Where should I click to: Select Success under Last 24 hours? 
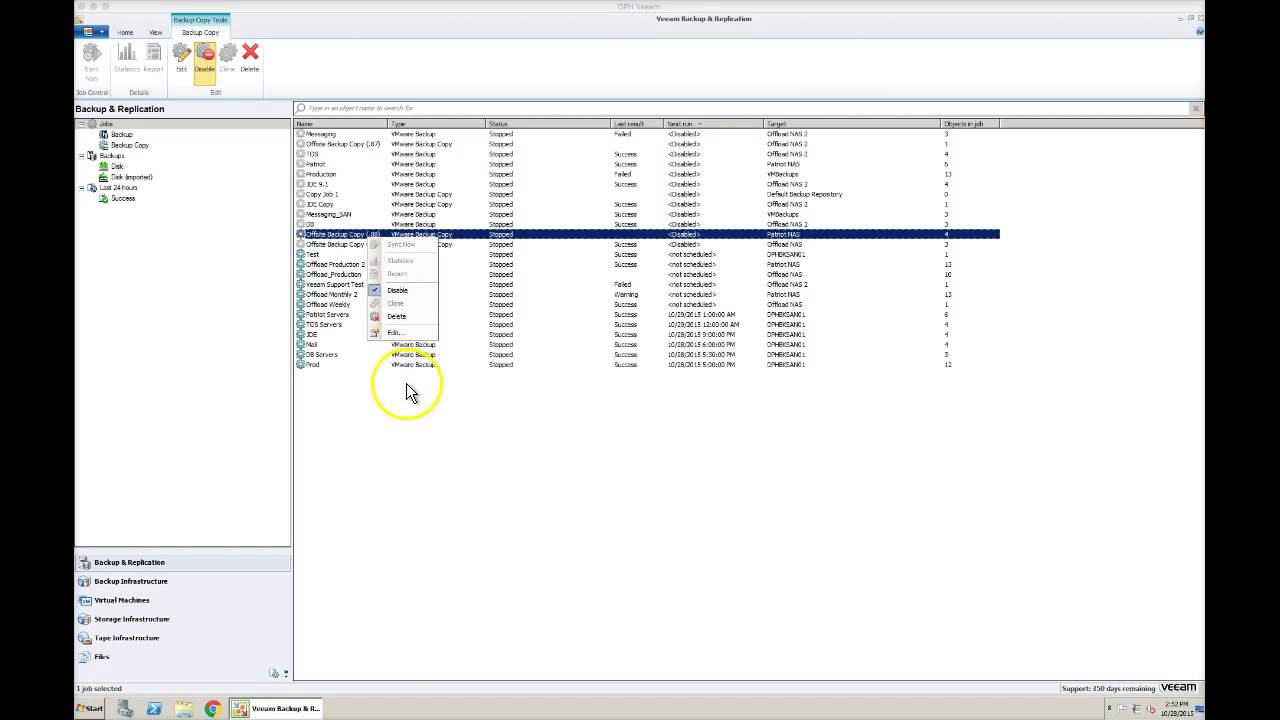point(122,198)
